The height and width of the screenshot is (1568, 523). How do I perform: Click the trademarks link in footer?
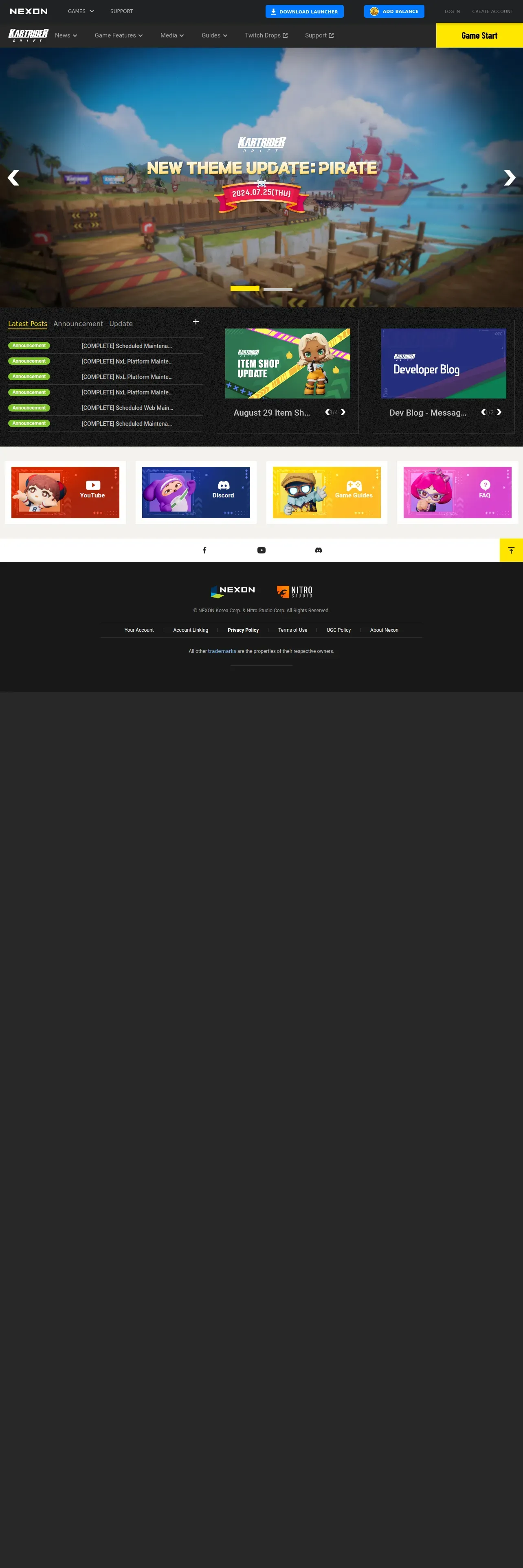pyautogui.click(x=222, y=651)
